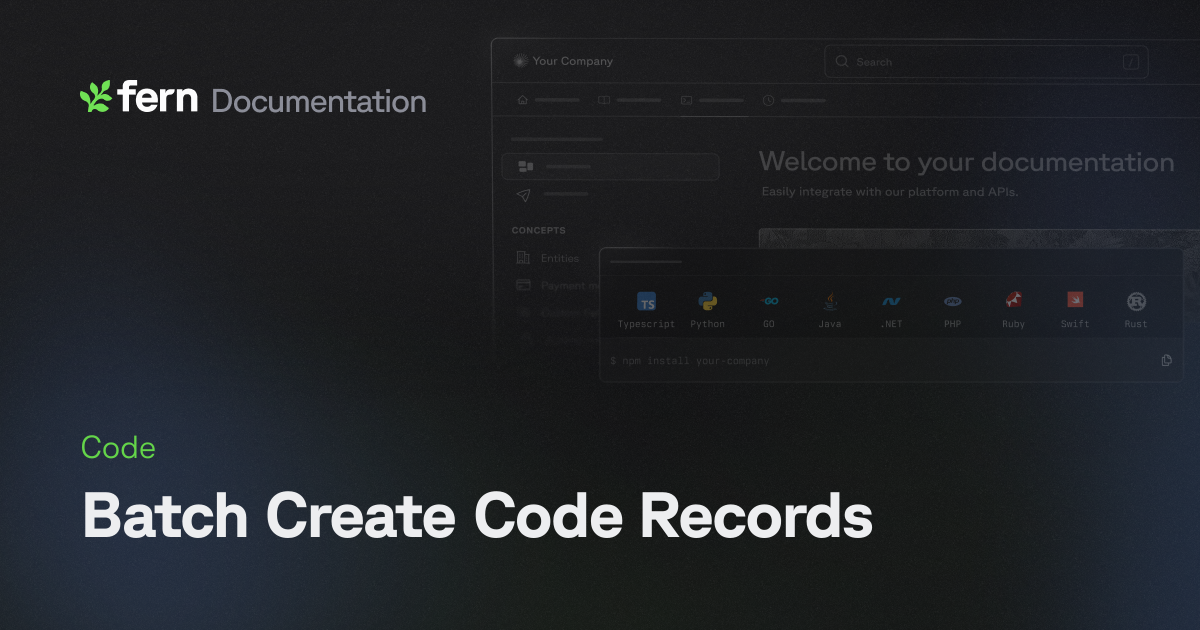Click the Entities building icon
The image size is (1200, 630).
[x=523, y=258]
